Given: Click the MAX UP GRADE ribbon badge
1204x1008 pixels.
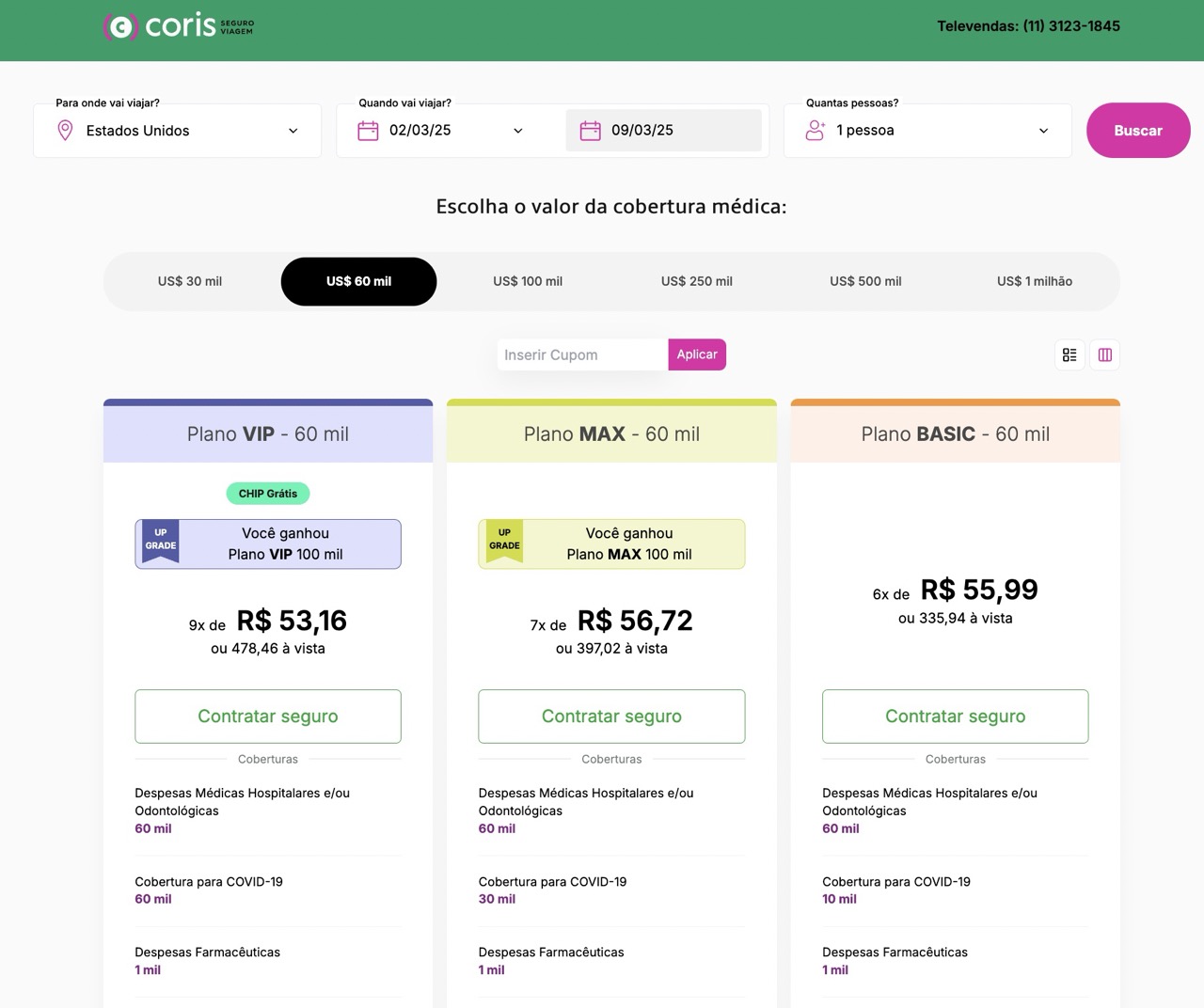Looking at the screenshot, I should tap(504, 542).
